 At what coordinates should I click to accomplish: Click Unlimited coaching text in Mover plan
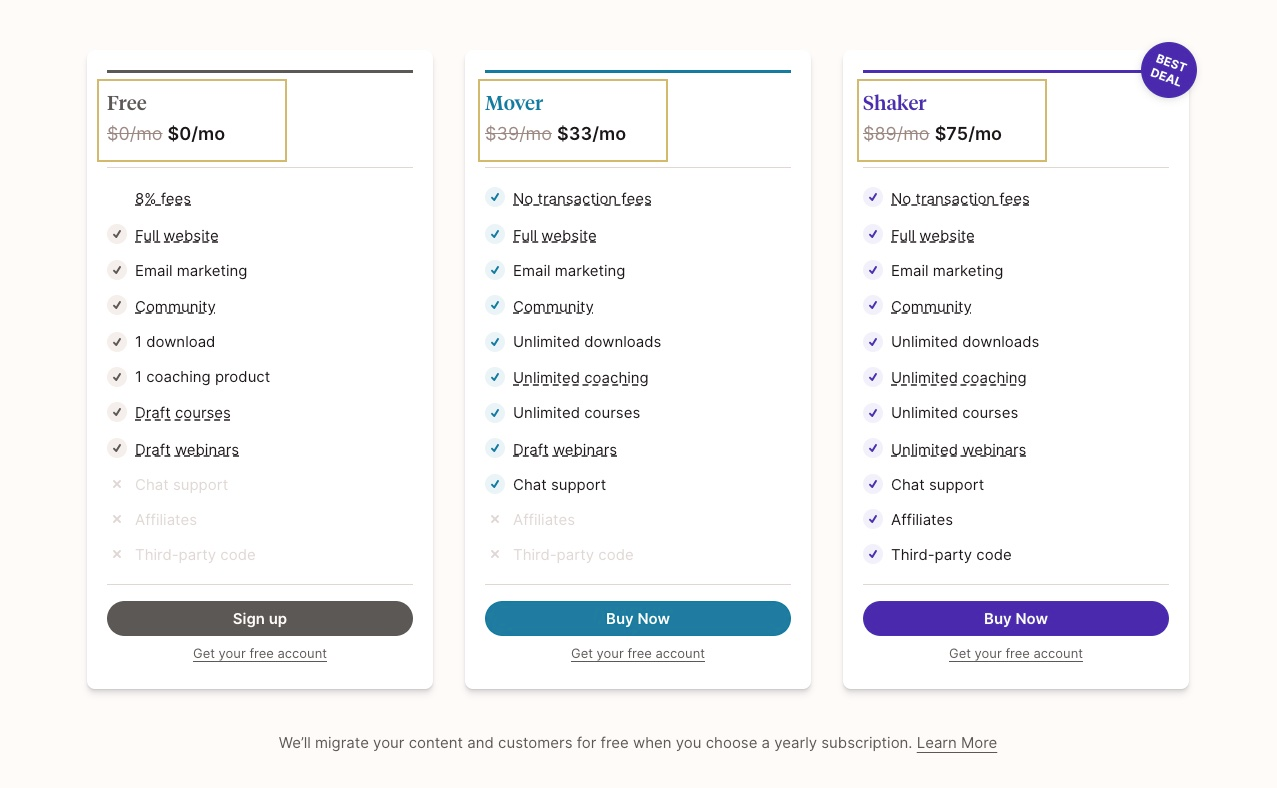(x=581, y=378)
